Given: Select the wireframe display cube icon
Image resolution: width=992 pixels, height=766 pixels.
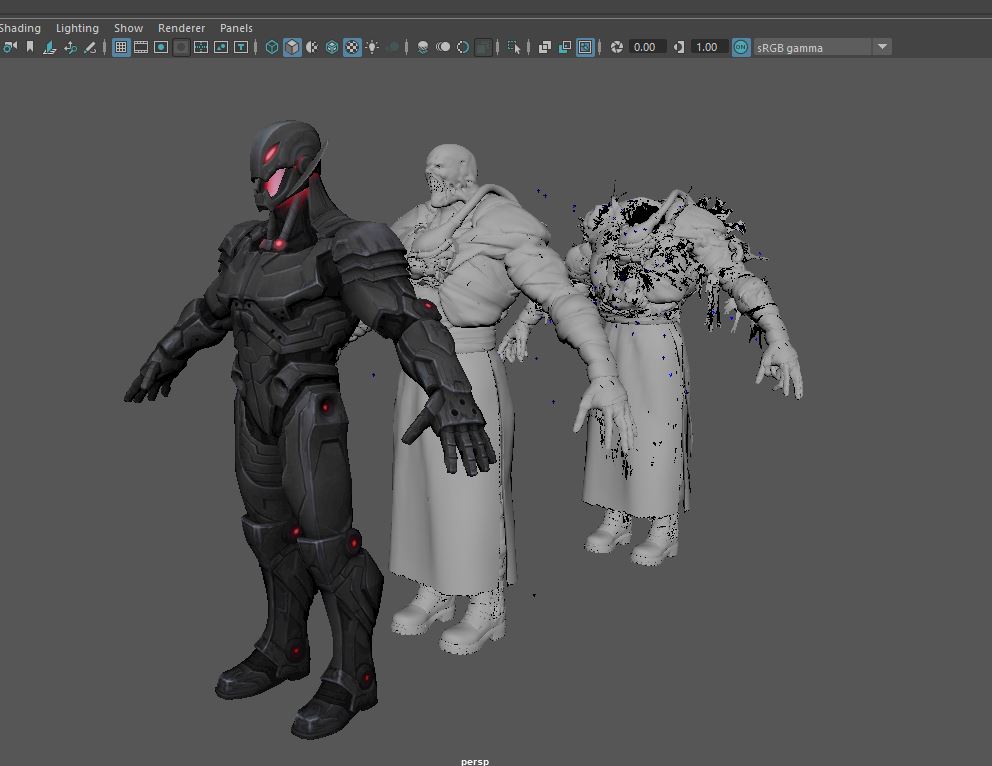Looking at the screenshot, I should click(x=272, y=47).
